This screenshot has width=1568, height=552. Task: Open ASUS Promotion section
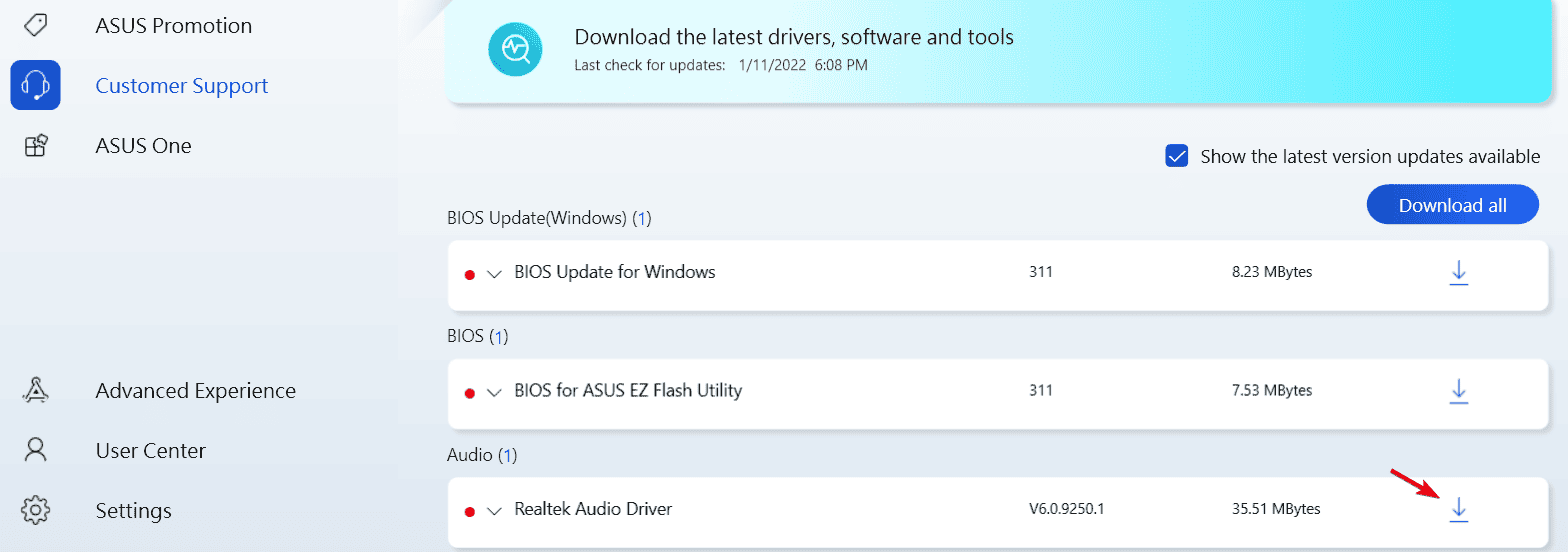click(174, 25)
